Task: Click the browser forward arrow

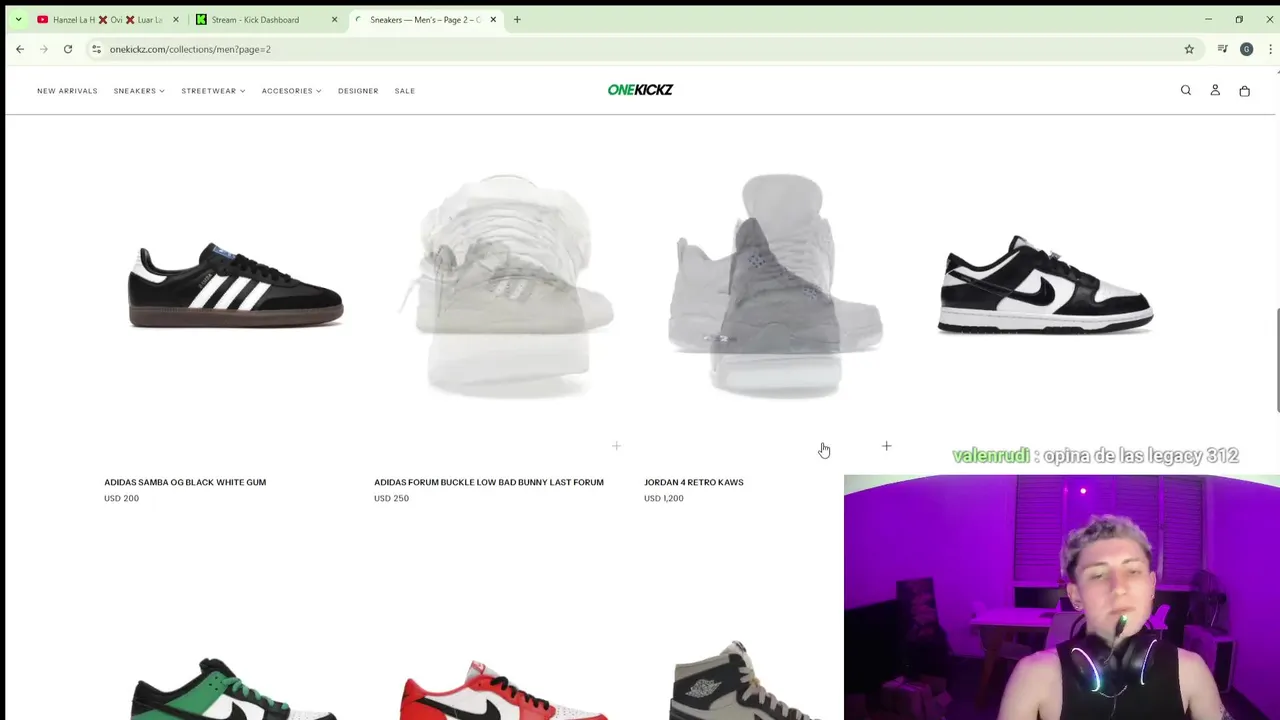Action: click(x=44, y=49)
